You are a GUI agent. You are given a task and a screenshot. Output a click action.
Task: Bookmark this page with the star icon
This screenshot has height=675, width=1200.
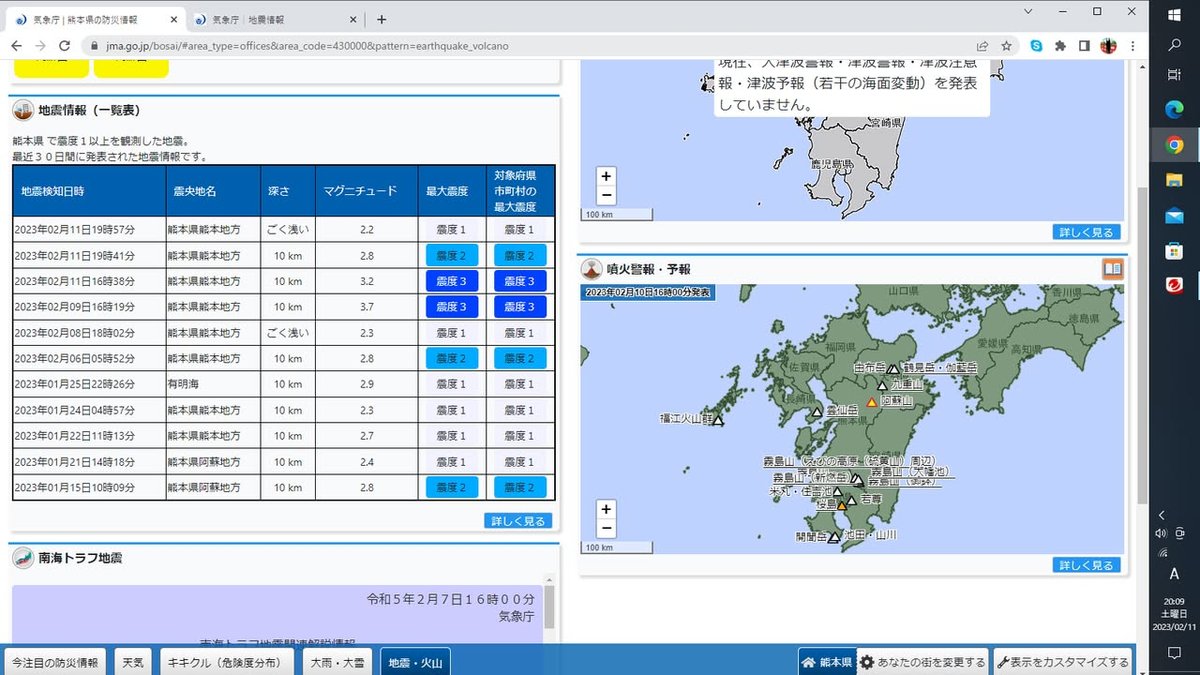[1007, 46]
